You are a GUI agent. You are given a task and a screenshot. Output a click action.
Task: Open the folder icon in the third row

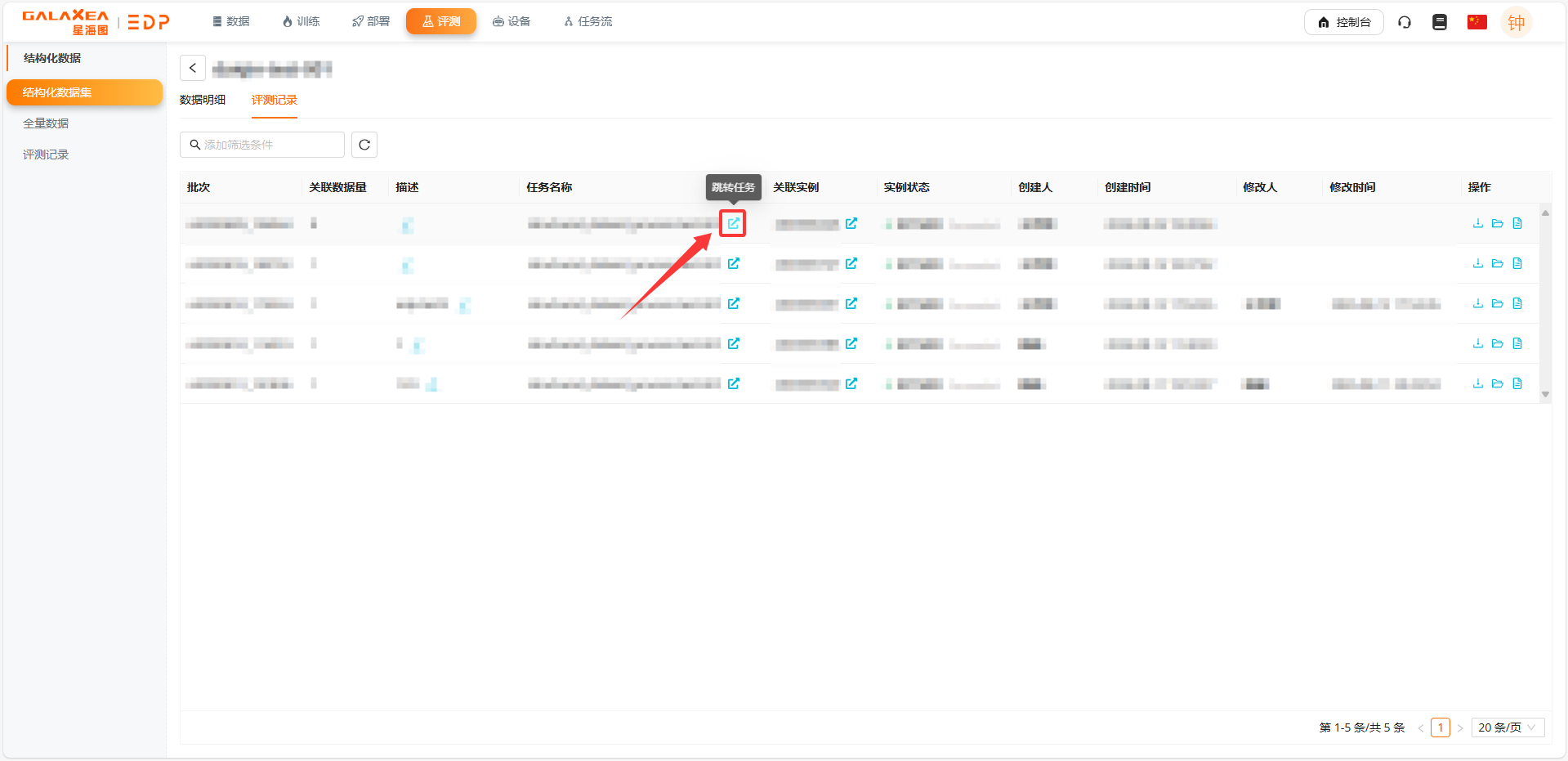point(1497,303)
